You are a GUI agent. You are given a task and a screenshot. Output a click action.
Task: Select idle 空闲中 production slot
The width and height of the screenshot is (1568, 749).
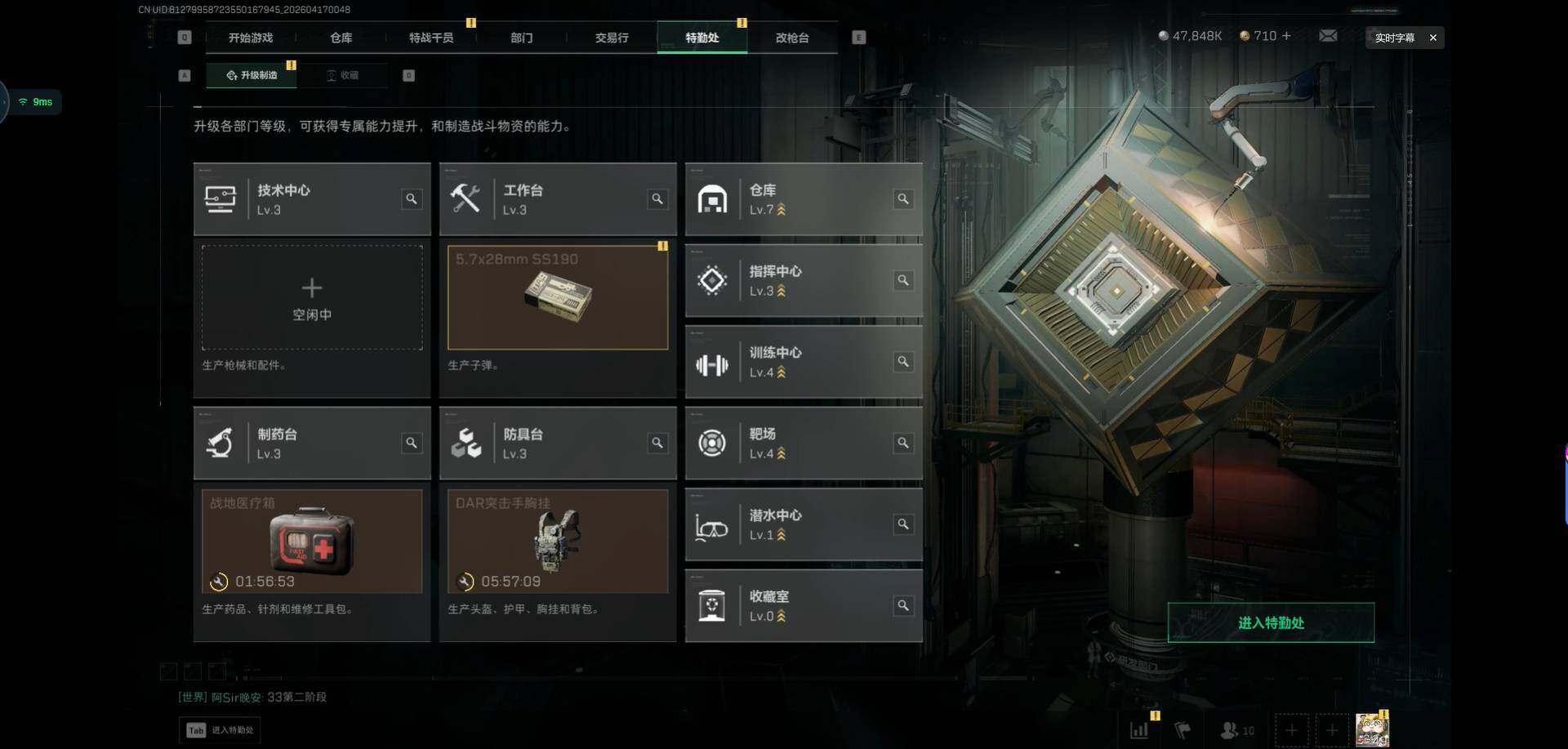pos(312,297)
